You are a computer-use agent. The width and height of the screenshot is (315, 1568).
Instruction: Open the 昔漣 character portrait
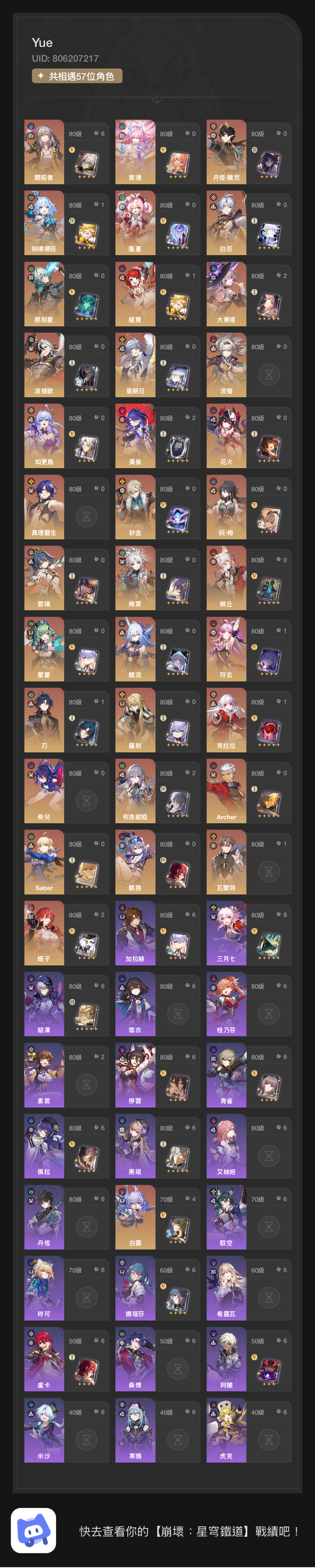click(135, 151)
